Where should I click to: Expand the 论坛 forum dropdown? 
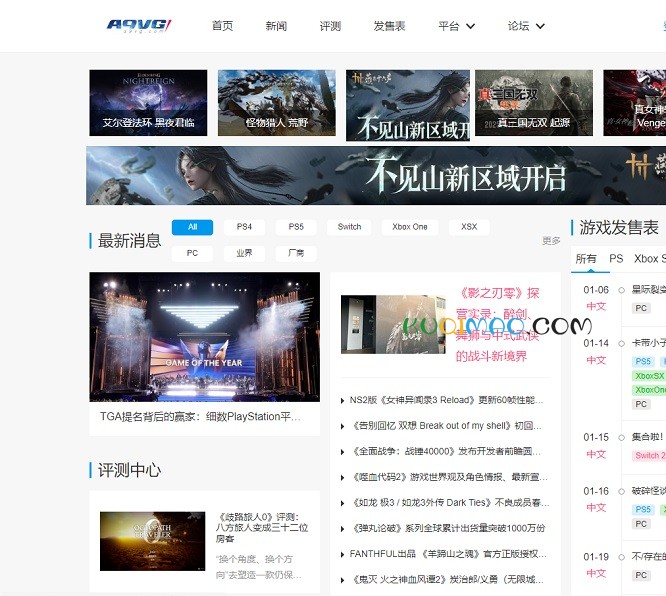pyautogui.click(x=526, y=26)
